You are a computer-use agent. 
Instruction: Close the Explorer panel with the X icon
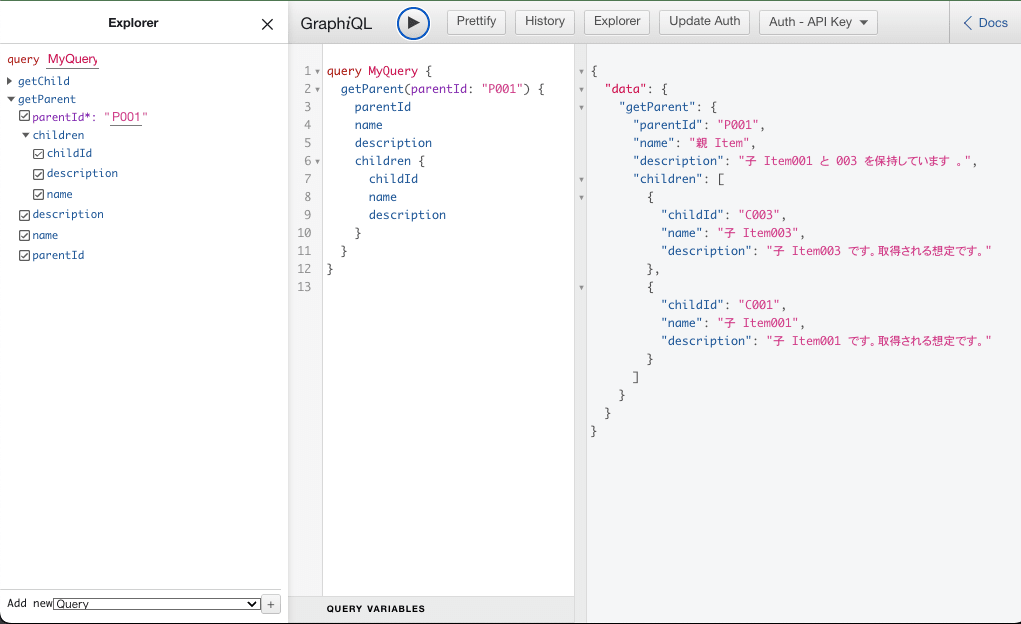[267, 24]
